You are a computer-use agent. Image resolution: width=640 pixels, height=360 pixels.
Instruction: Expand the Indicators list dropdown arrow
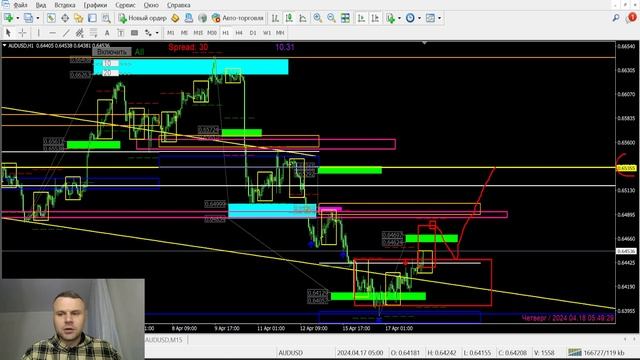click(x=399, y=18)
